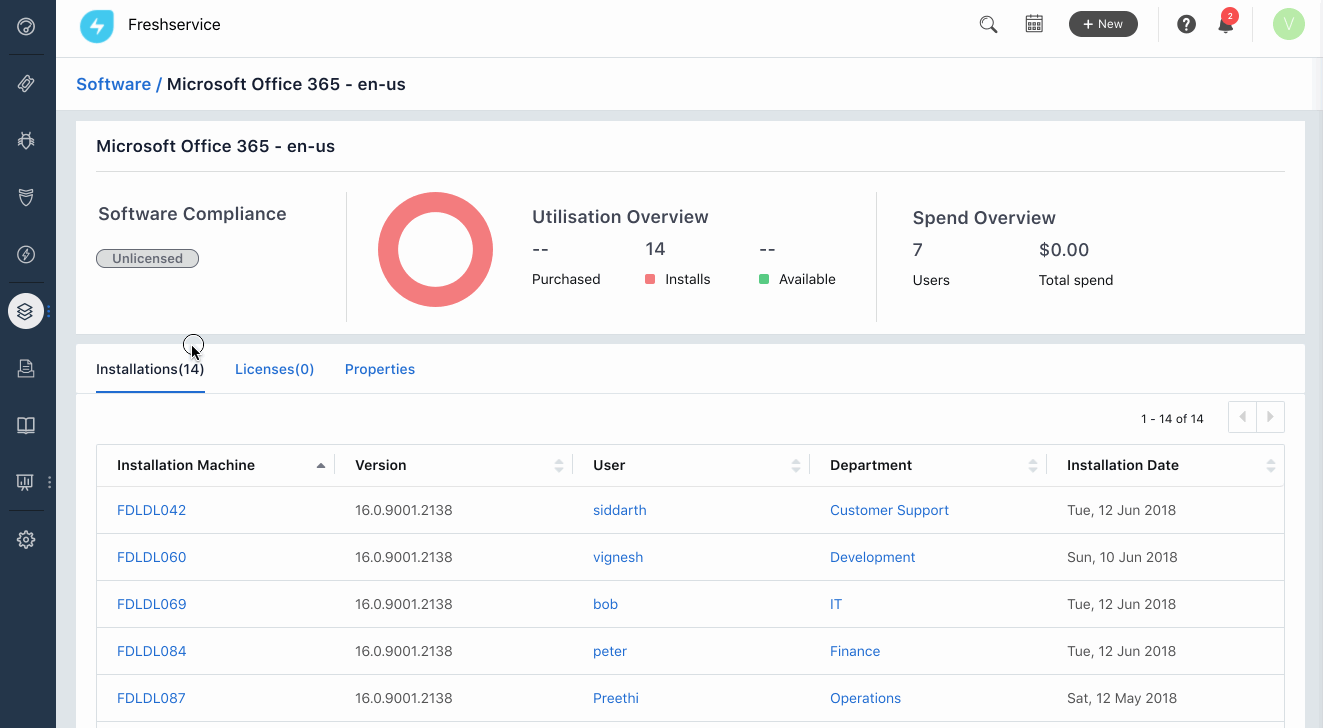1323x728 pixels.
Task: Sort the Version column
Action: [559, 464]
